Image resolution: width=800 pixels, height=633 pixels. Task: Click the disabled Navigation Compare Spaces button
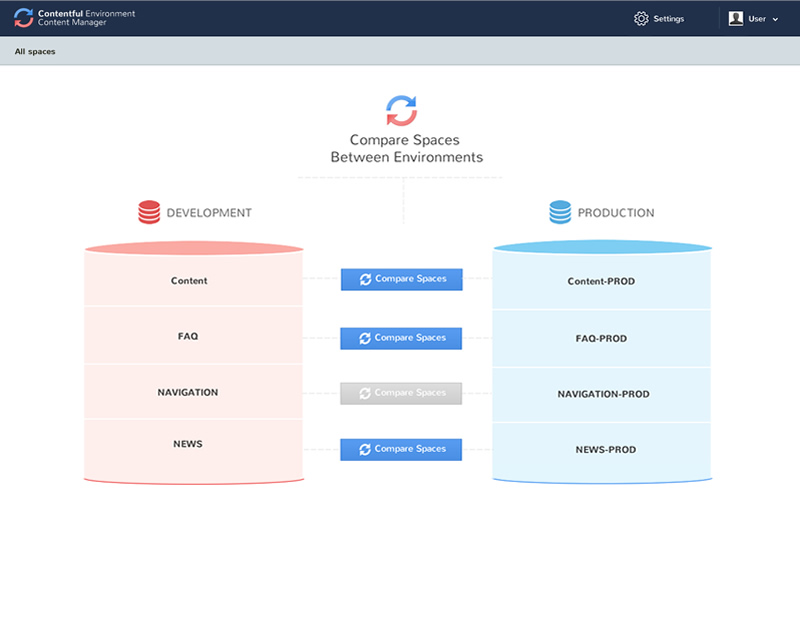coord(401,393)
